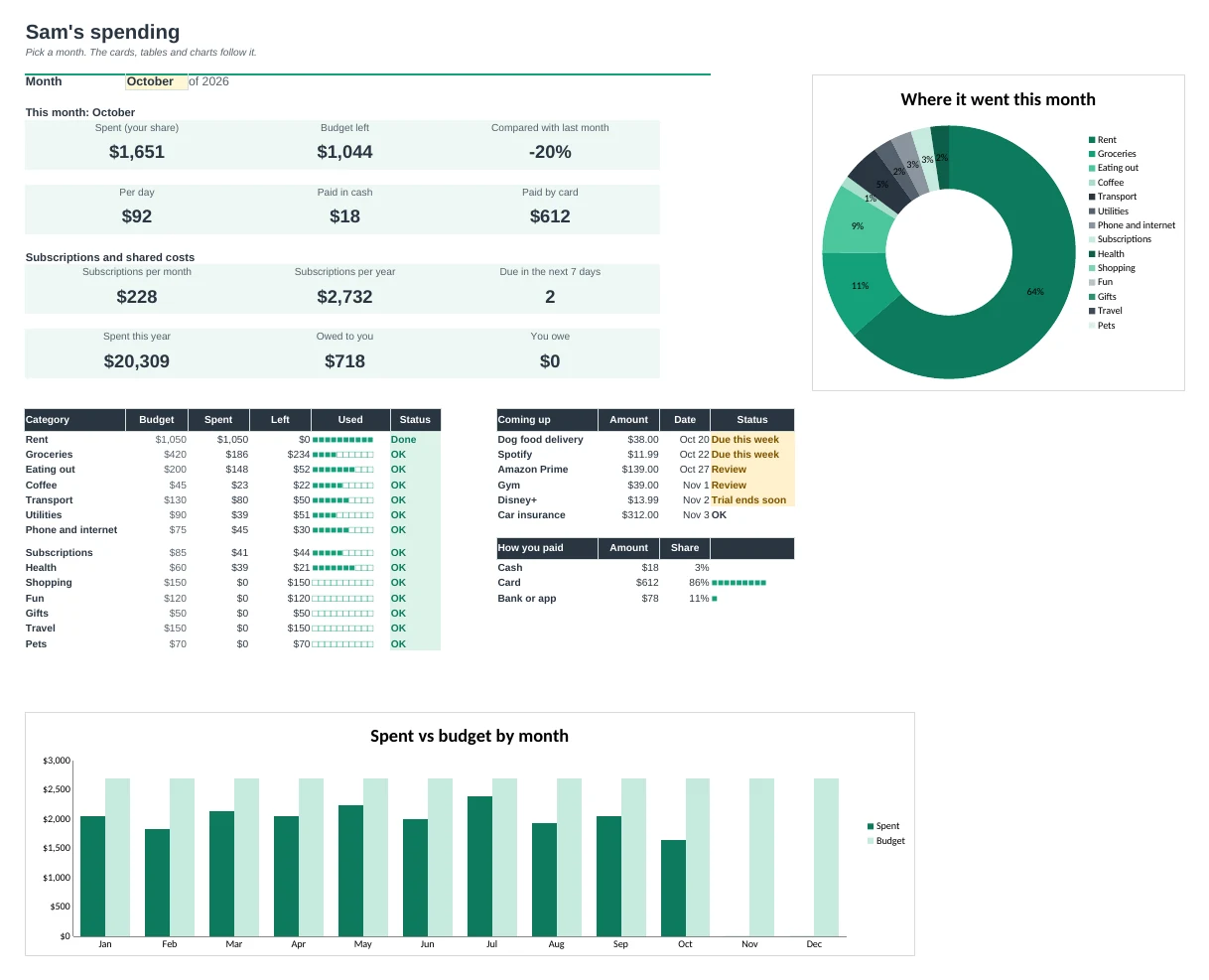Viewport: 1209px width, 980px height.
Task: Select the Dog food delivery row
Action: click(645, 440)
